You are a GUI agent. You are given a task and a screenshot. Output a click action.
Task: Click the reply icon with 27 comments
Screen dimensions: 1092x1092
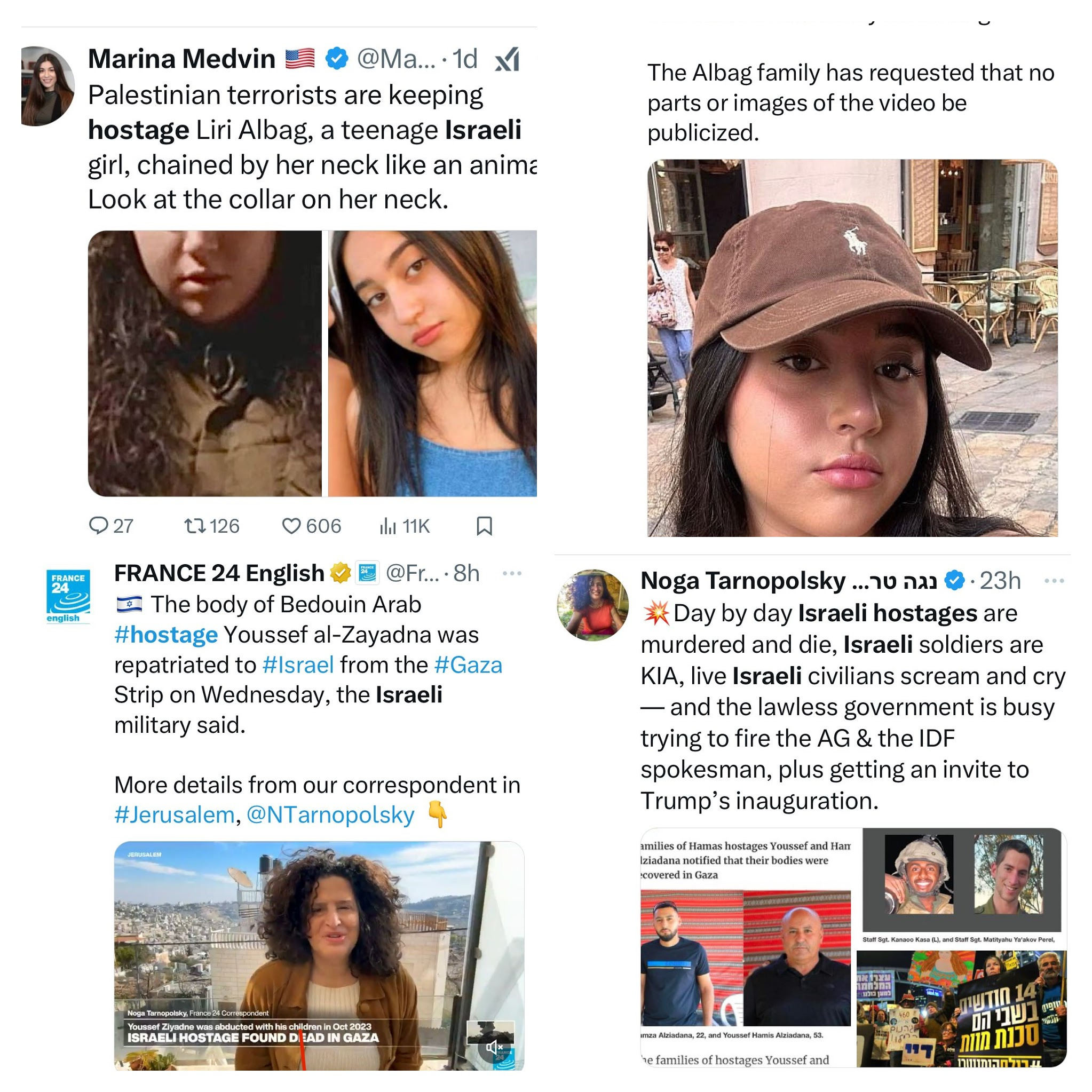98,526
